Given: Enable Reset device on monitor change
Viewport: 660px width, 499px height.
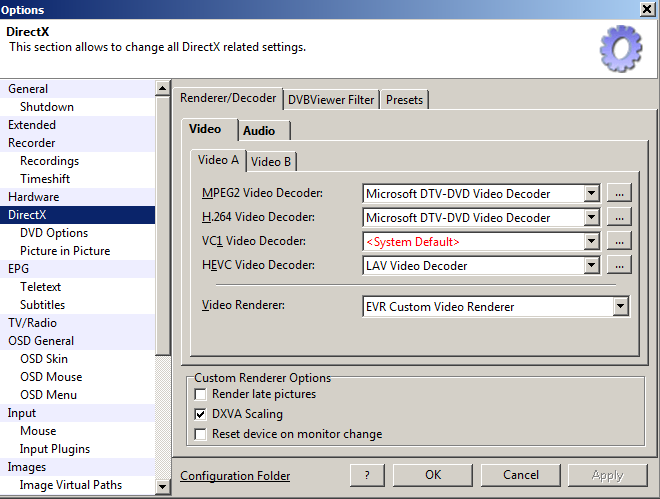Looking at the screenshot, I should [x=201, y=434].
